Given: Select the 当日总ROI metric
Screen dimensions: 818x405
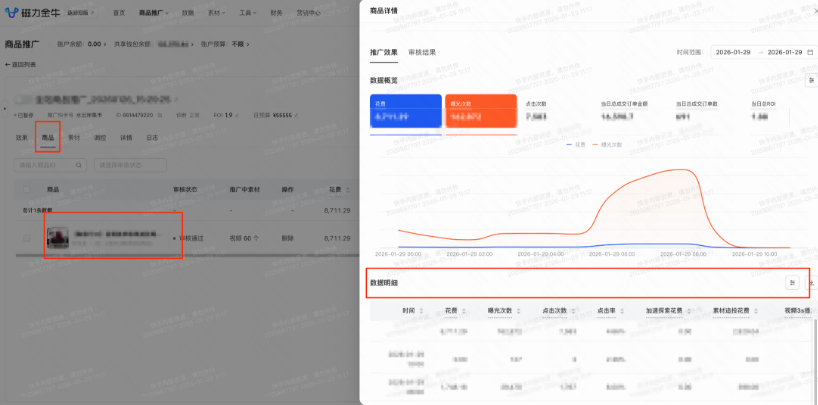Looking at the screenshot, I should (767, 111).
